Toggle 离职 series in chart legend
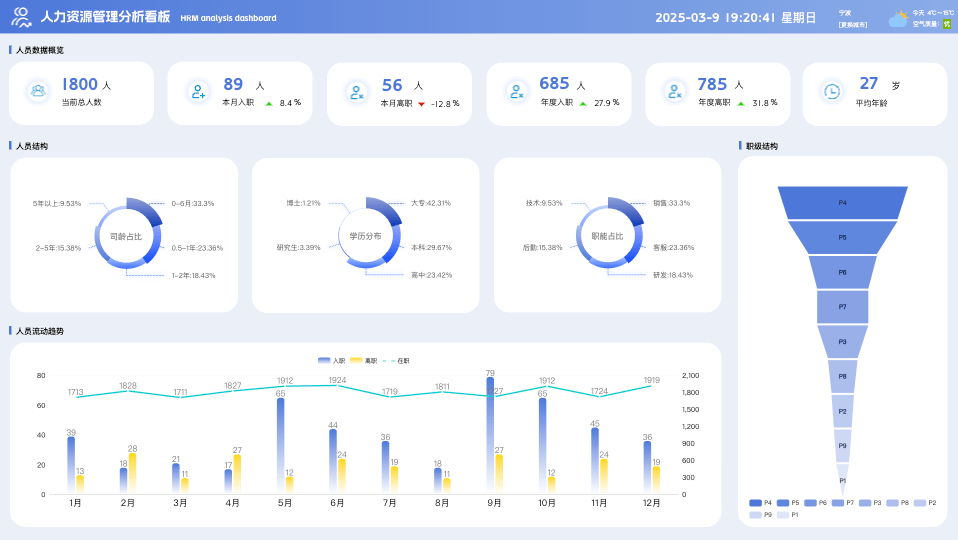The image size is (958, 540). [363, 360]
